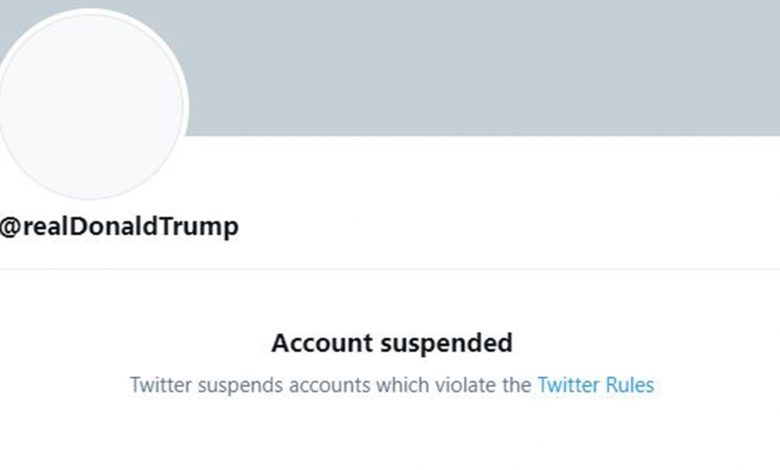Click the blank profile avatar circle

point(95,105)
